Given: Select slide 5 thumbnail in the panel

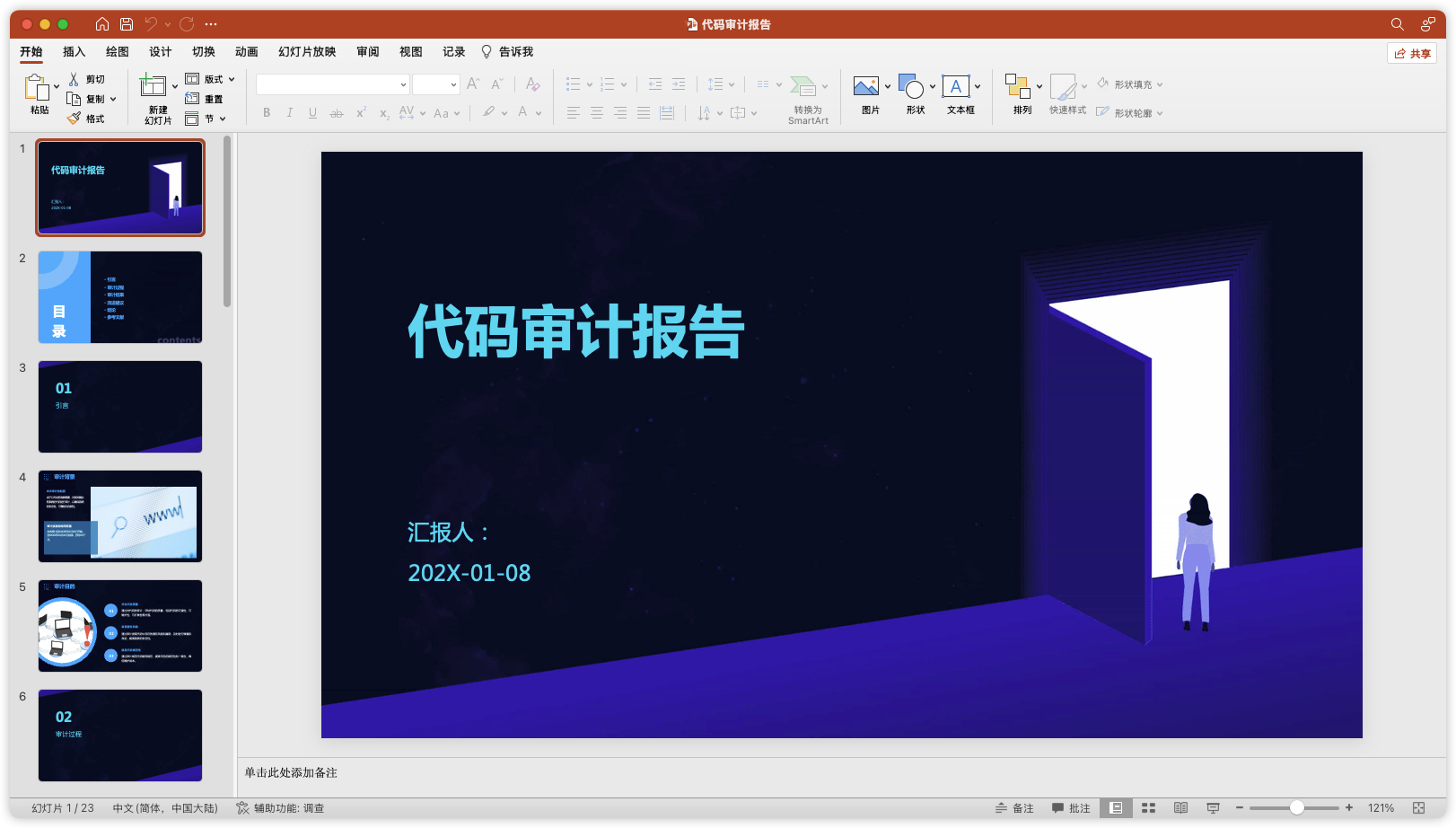Looking at the screenshot, I should [119, 625].
